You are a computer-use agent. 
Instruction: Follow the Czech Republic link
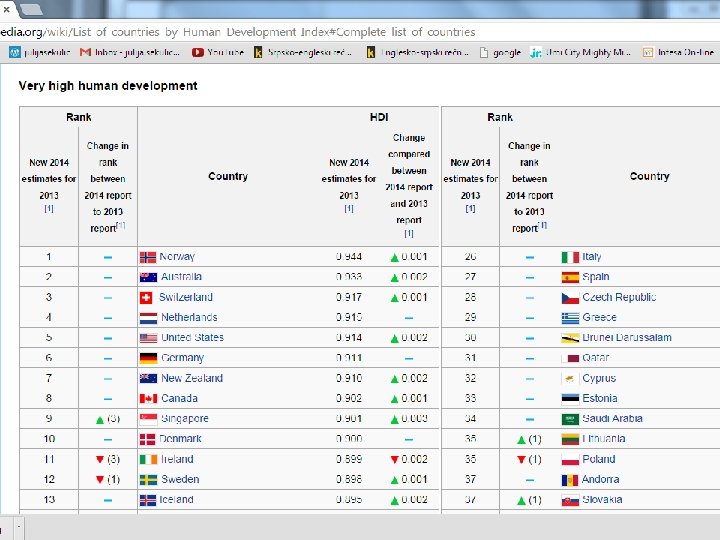click(x=619, y=297)
